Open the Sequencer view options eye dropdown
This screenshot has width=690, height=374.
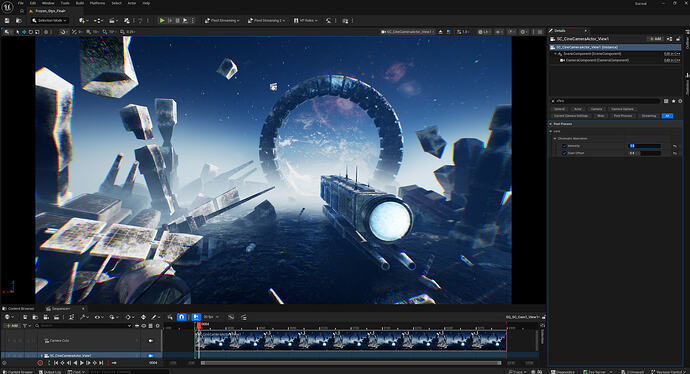[x=98, y=317]
